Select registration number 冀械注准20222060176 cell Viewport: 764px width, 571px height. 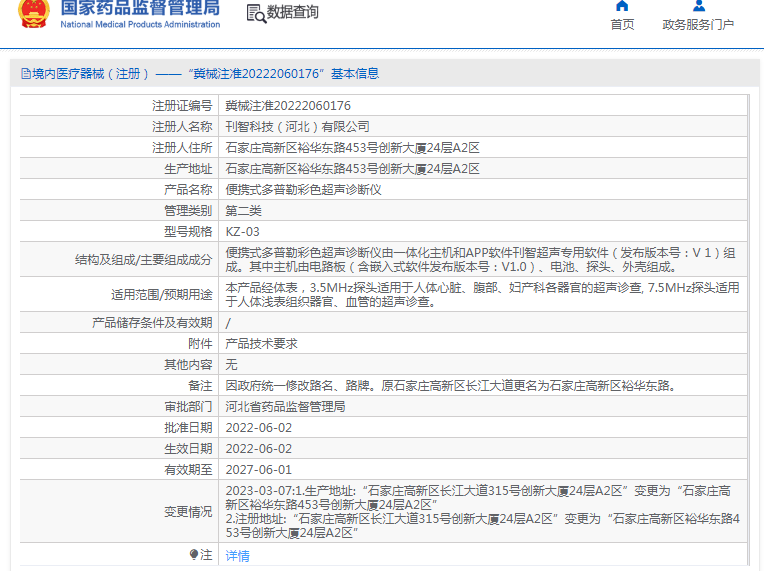(288, 106)
